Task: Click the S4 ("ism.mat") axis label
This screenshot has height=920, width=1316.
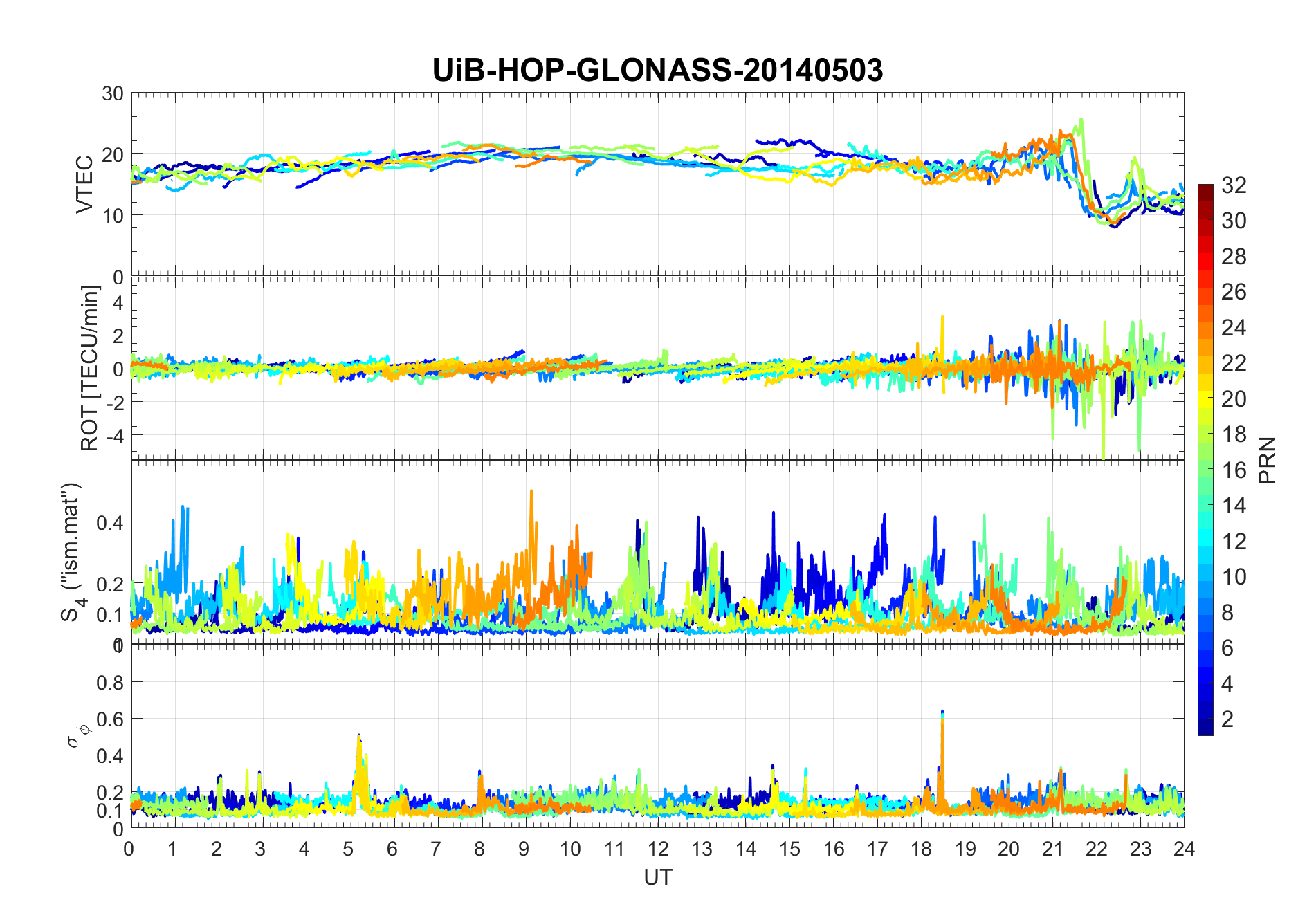Action: (x=73, y=552)
